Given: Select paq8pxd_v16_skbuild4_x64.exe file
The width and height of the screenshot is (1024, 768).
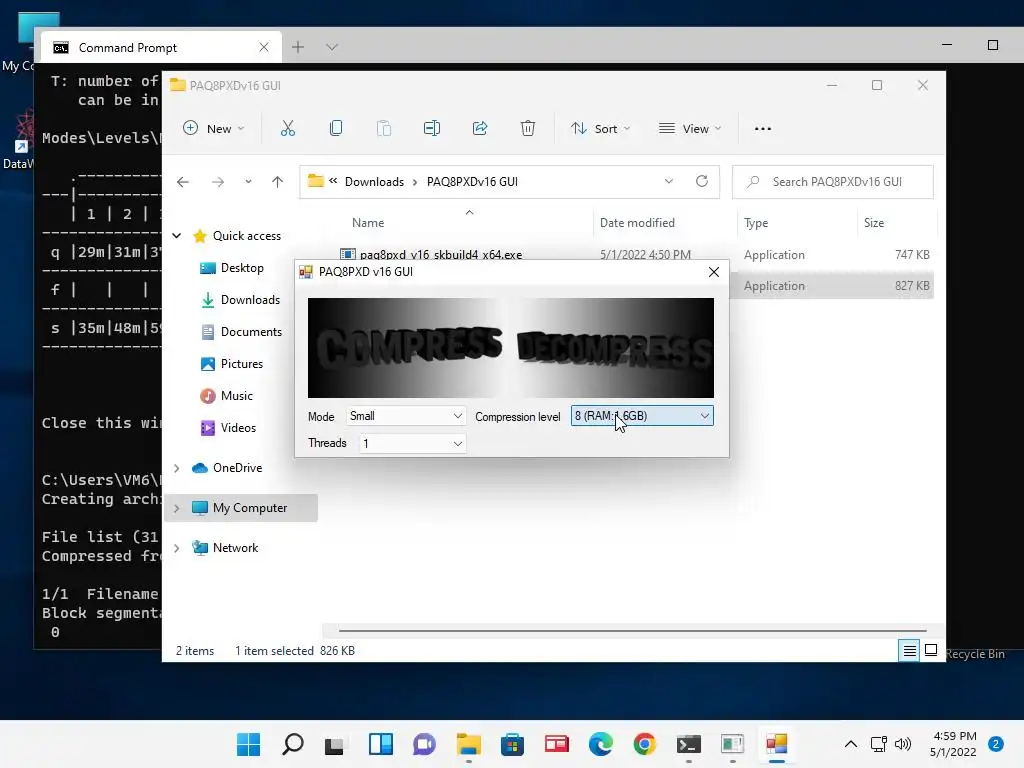Looking at the screenshot, I should coord(441,255).
